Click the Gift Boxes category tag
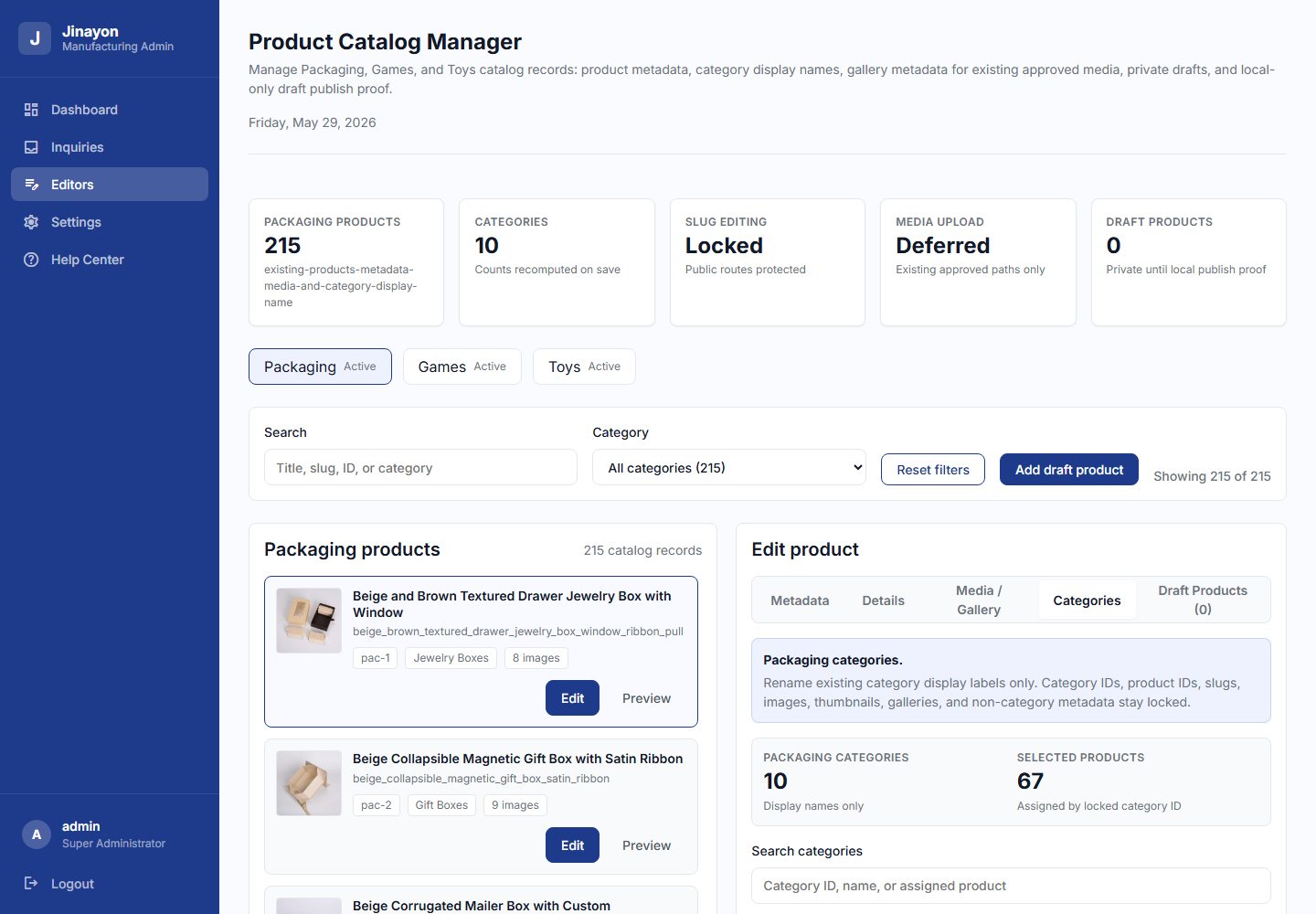1316x914 pixels. 441,805
